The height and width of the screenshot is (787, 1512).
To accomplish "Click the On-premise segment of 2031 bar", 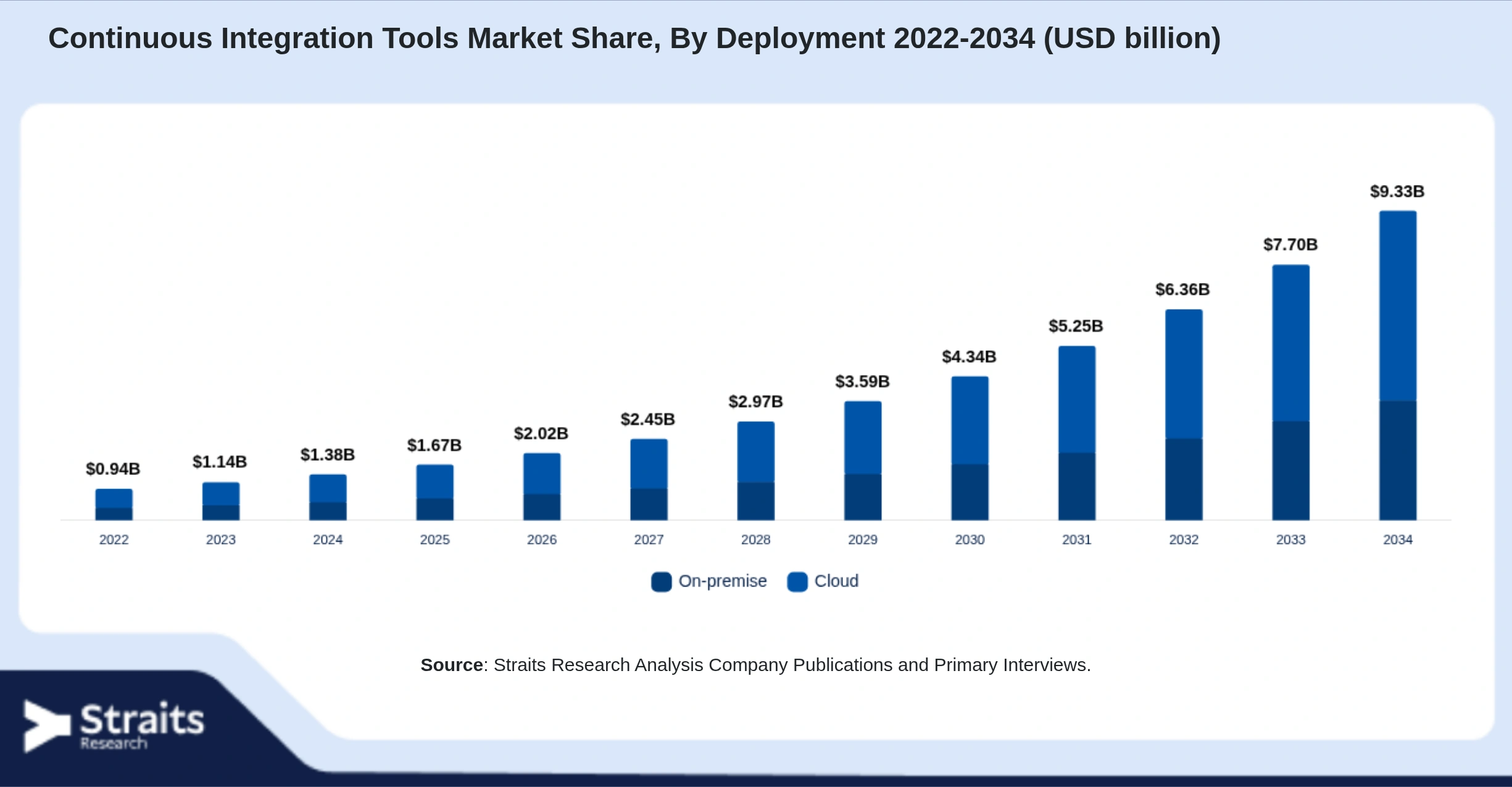I will tap(1077, 487).
